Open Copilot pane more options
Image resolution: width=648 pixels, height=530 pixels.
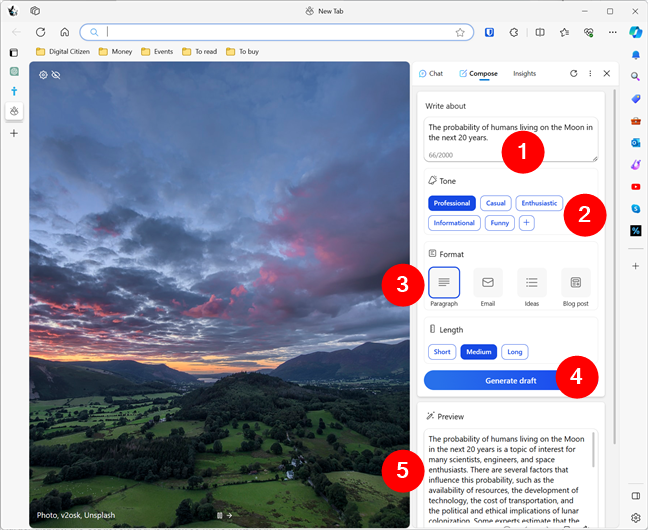590,73
